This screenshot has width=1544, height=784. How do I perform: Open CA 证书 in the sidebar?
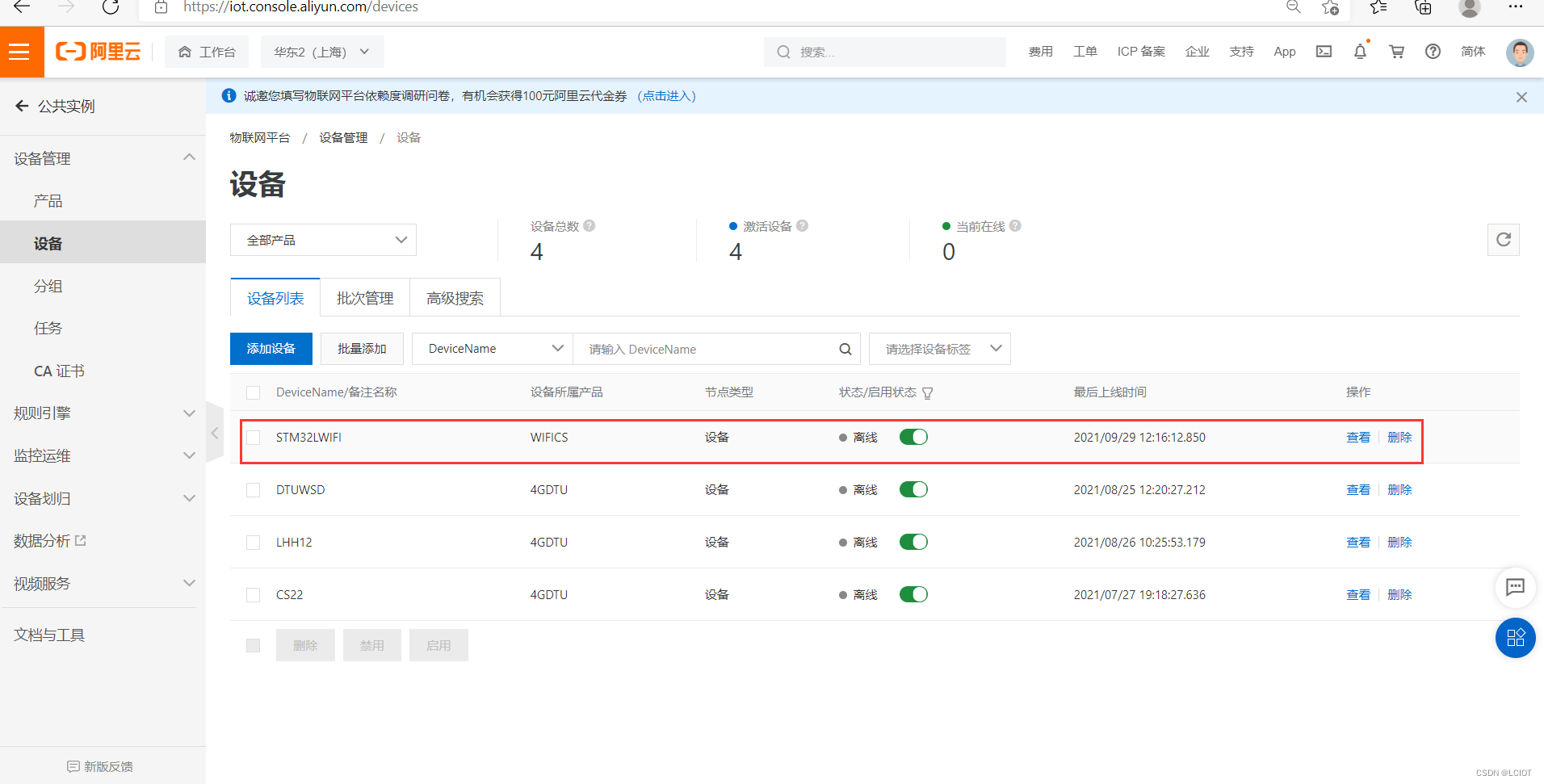59,371
